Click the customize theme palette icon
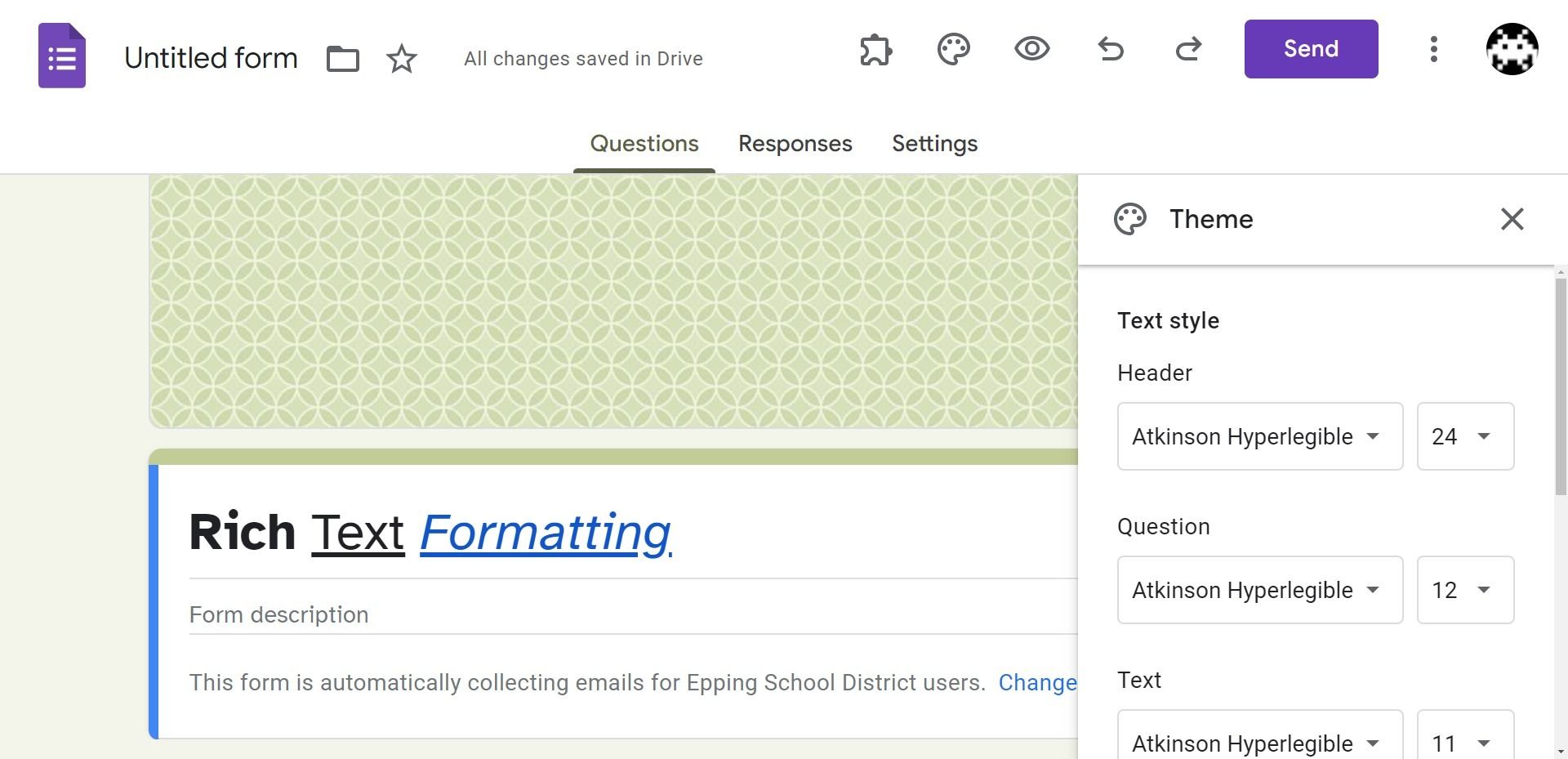1568x759 pixels. click(953, 50)
